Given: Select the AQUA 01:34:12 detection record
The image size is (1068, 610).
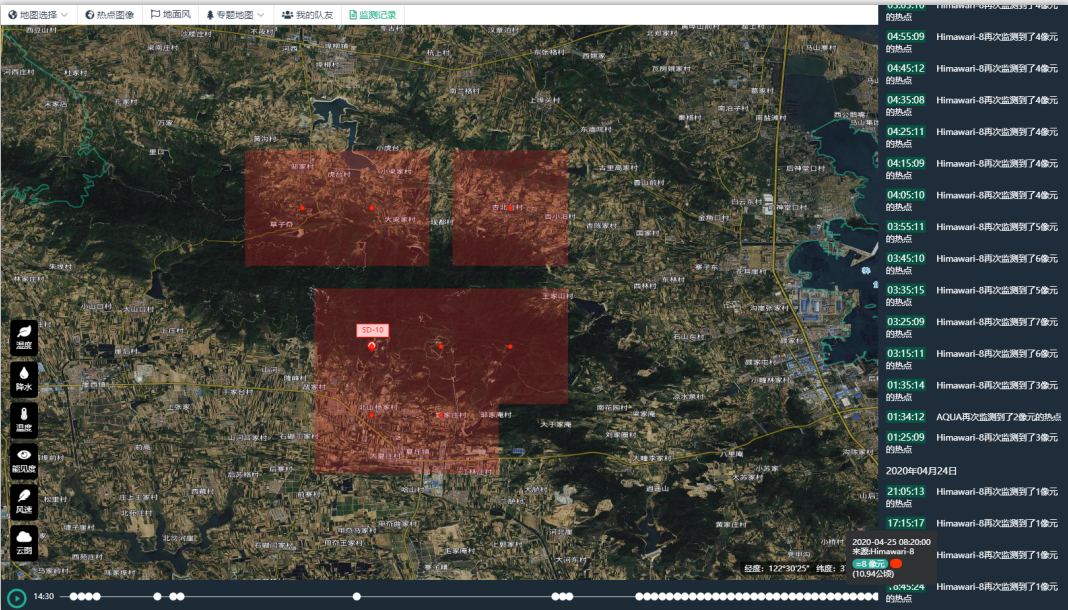Looking at the screenshot, I should [x=972, y=417].
